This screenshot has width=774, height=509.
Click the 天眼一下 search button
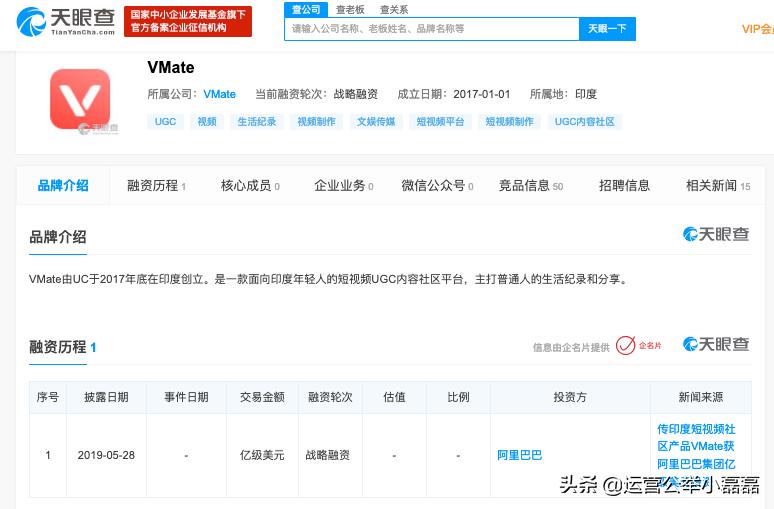click(x=607, y=29)
